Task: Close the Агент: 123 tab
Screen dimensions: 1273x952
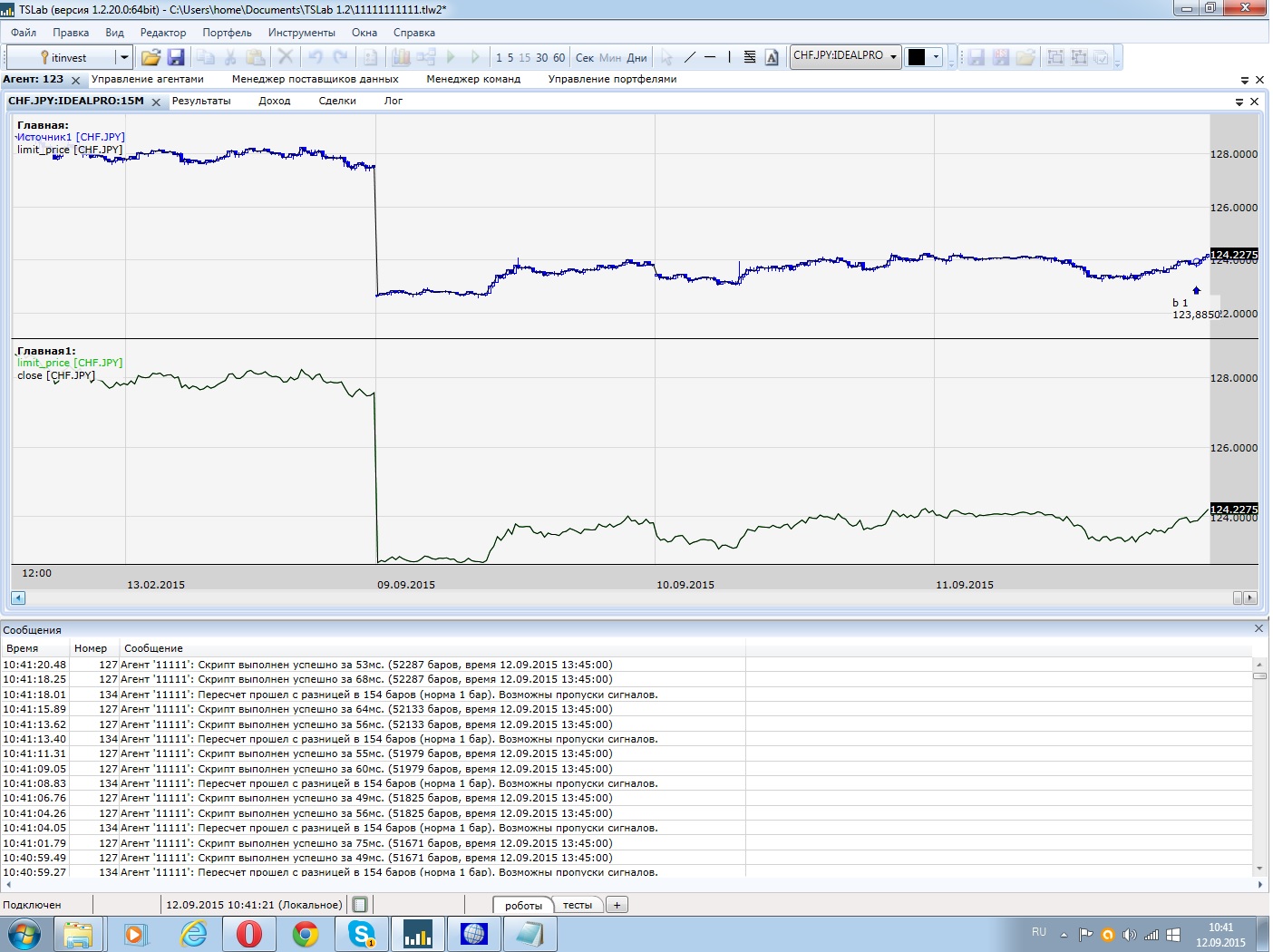Action: click(76, 81)
